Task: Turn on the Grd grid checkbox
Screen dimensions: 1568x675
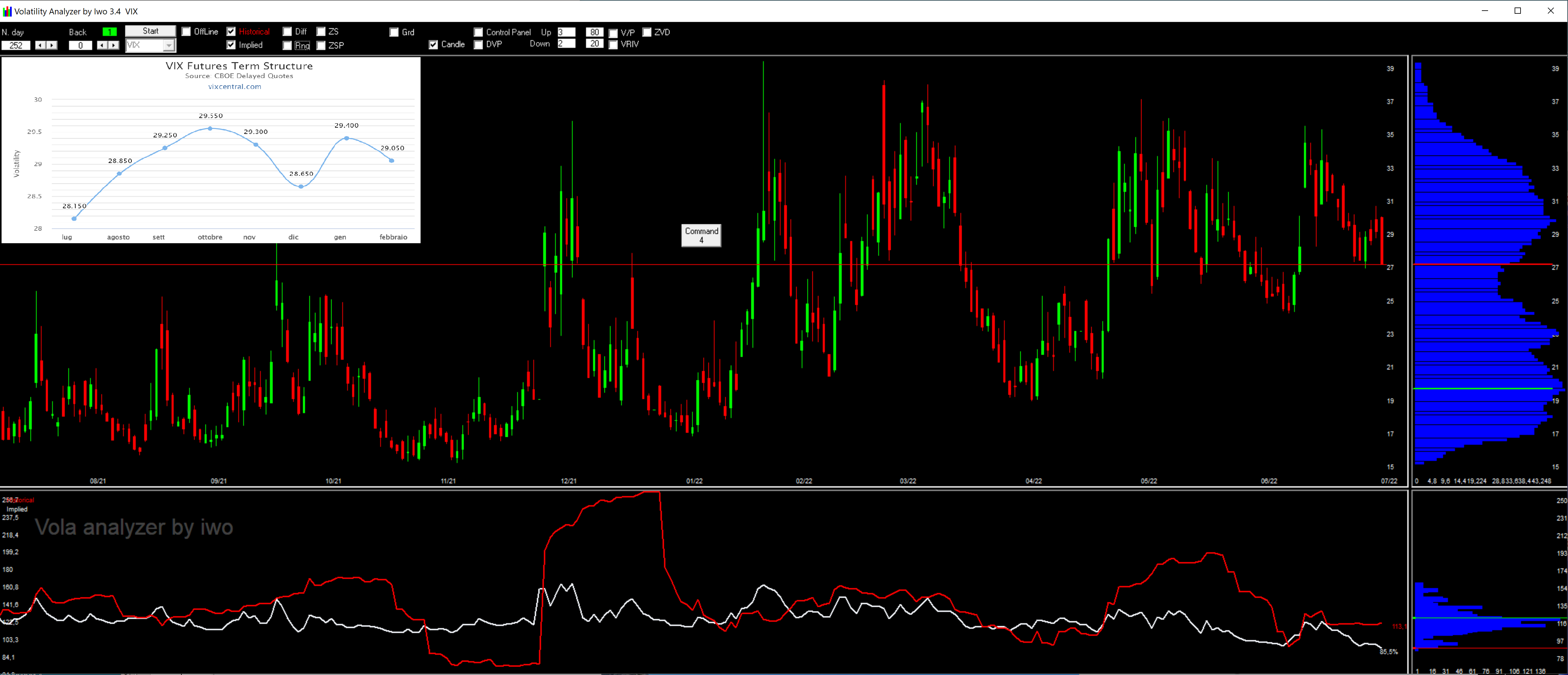Action: coord(394,32)
